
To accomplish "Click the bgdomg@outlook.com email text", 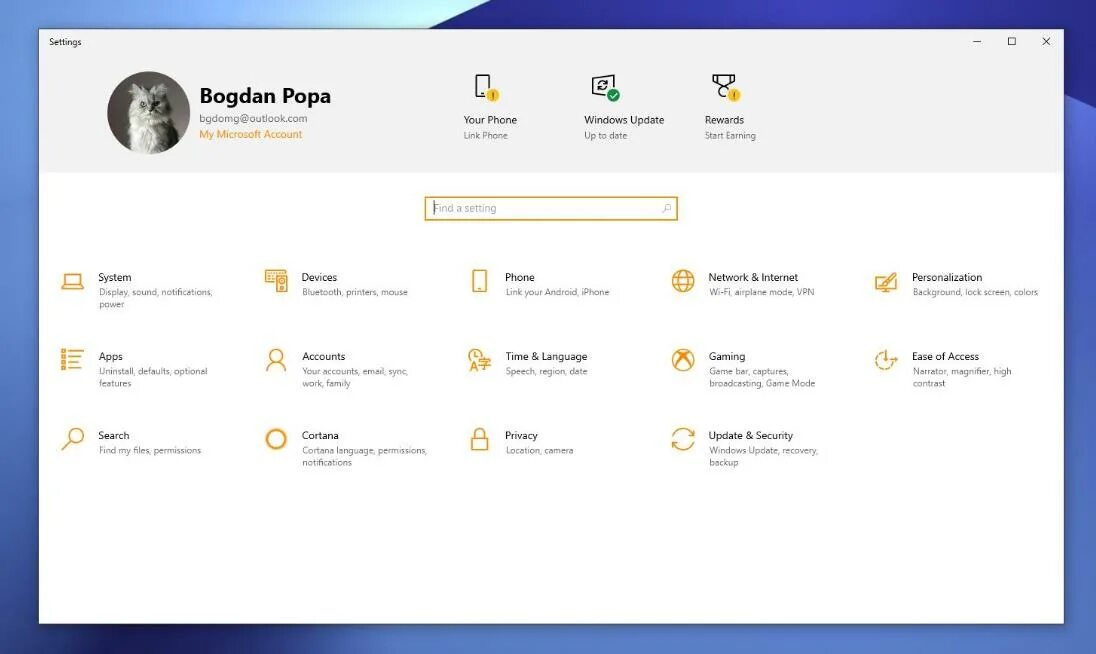I will (253, 118).
